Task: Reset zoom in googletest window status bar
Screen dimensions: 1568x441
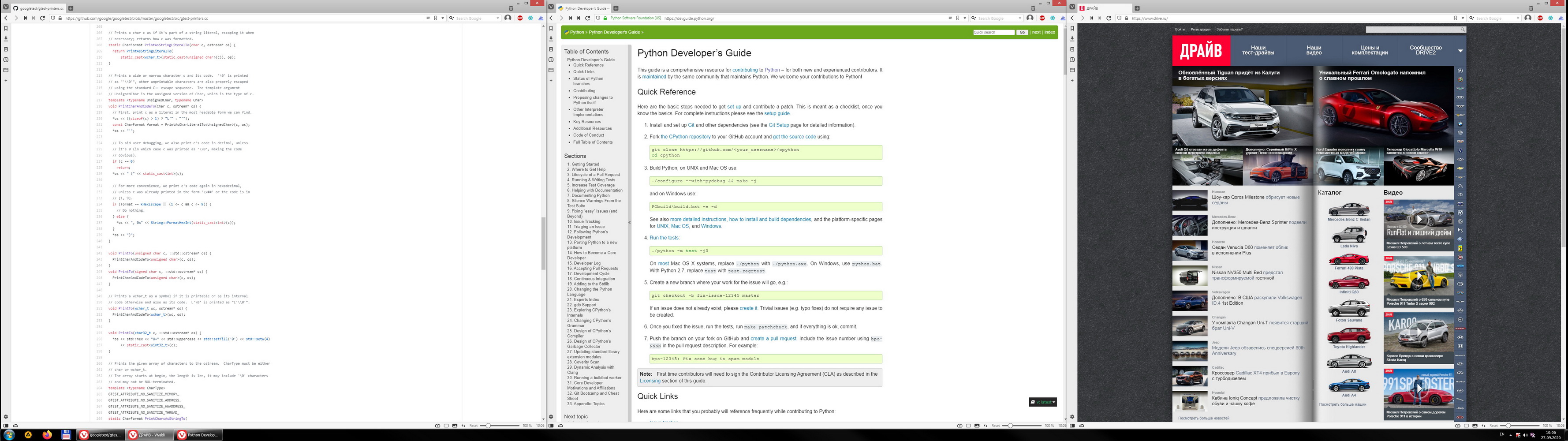Action: [x=474, y=425]
